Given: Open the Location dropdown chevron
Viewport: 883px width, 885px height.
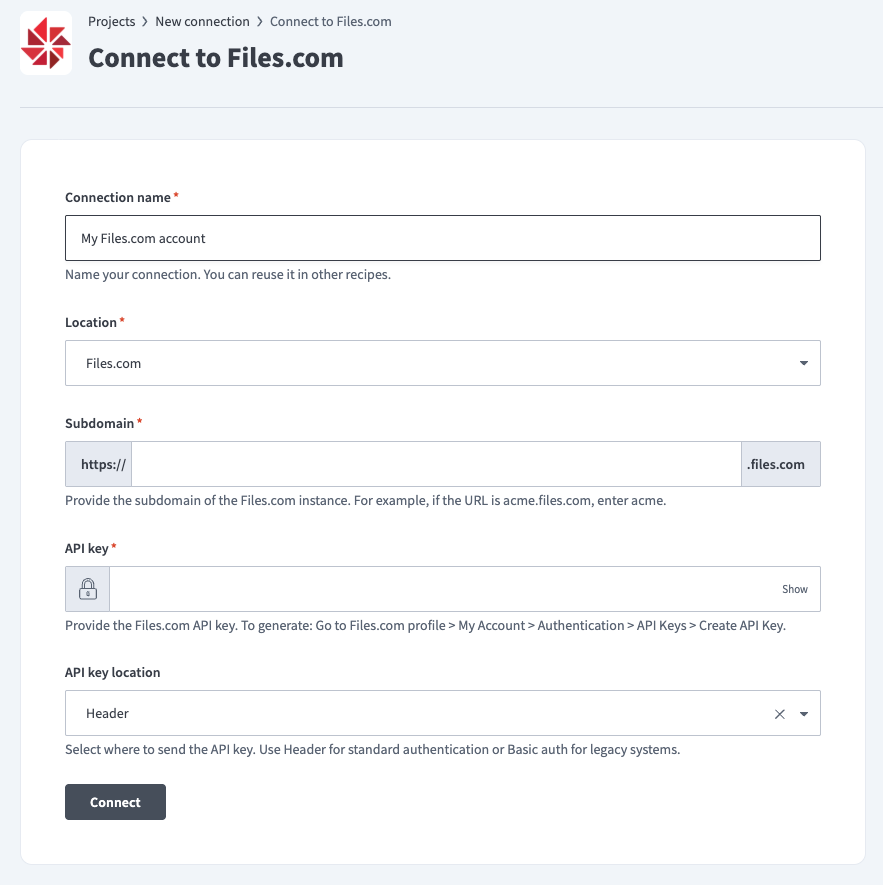Looking at the screenshot, I should (x=803, y=363).
